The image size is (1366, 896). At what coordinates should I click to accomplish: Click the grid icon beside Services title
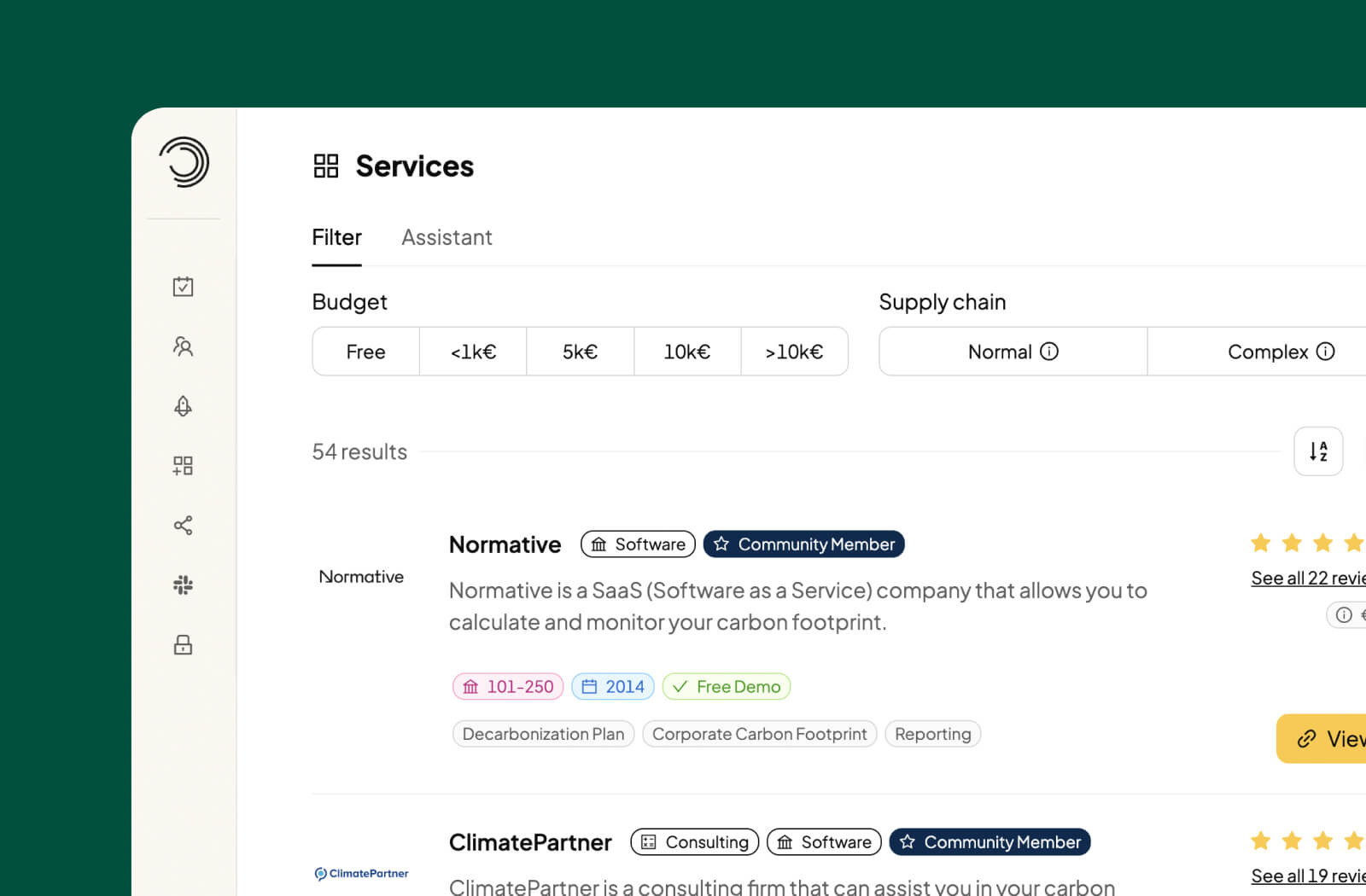[x=326, y=166]
